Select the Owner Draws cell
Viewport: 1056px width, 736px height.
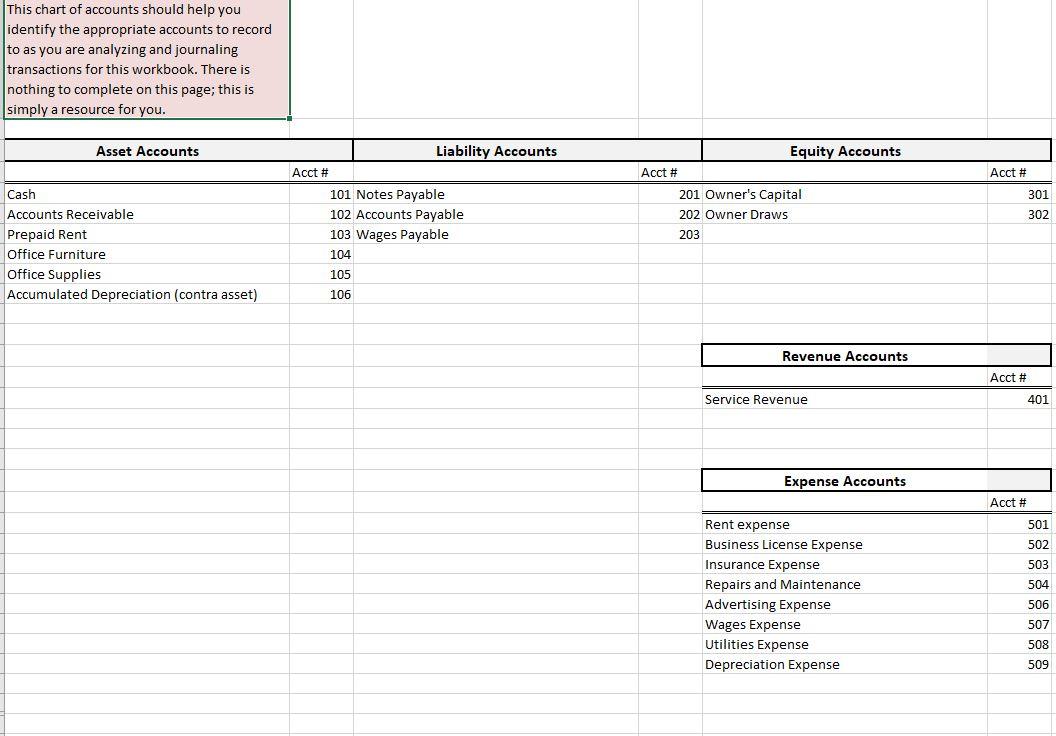point(745,214)
